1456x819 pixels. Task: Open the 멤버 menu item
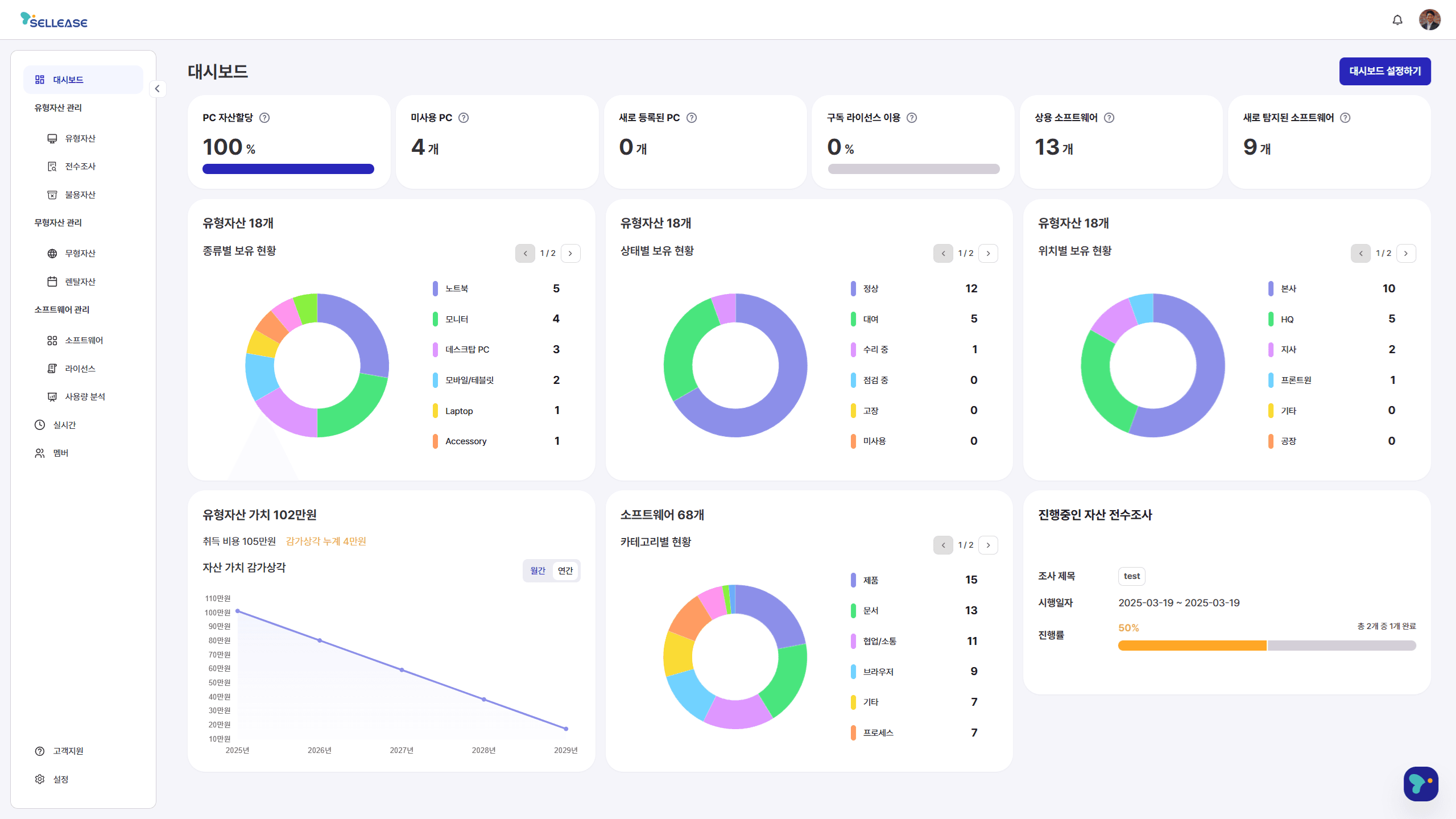60,453
